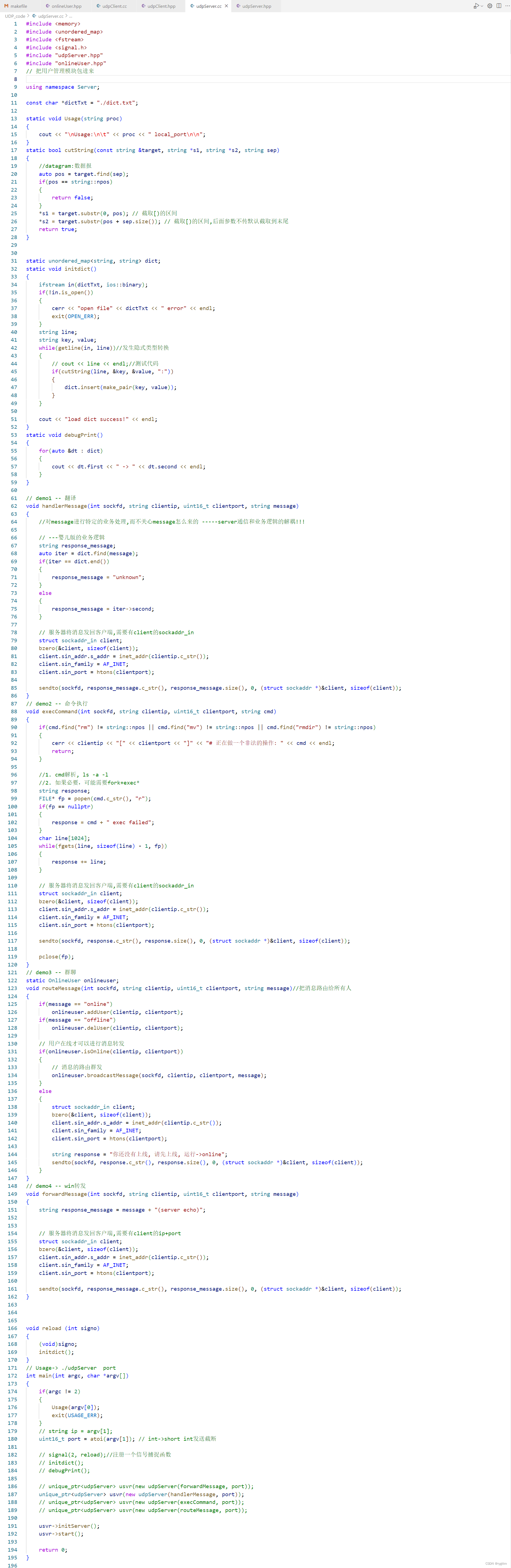Screen dimensions: 511x1568
Task: Click the 'static void Usage(string proc)' line
Action: 74,119
